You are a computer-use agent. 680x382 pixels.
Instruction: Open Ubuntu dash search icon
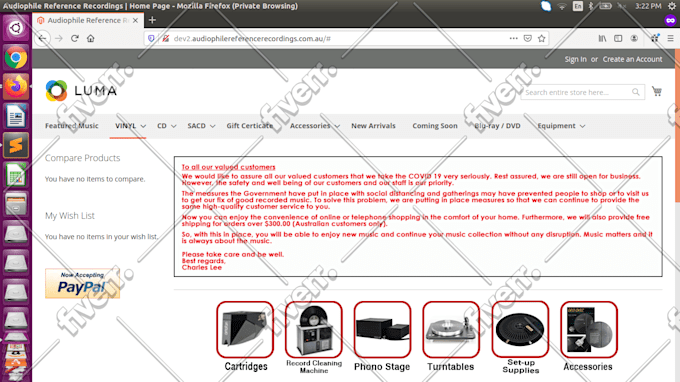pos(16,28)
